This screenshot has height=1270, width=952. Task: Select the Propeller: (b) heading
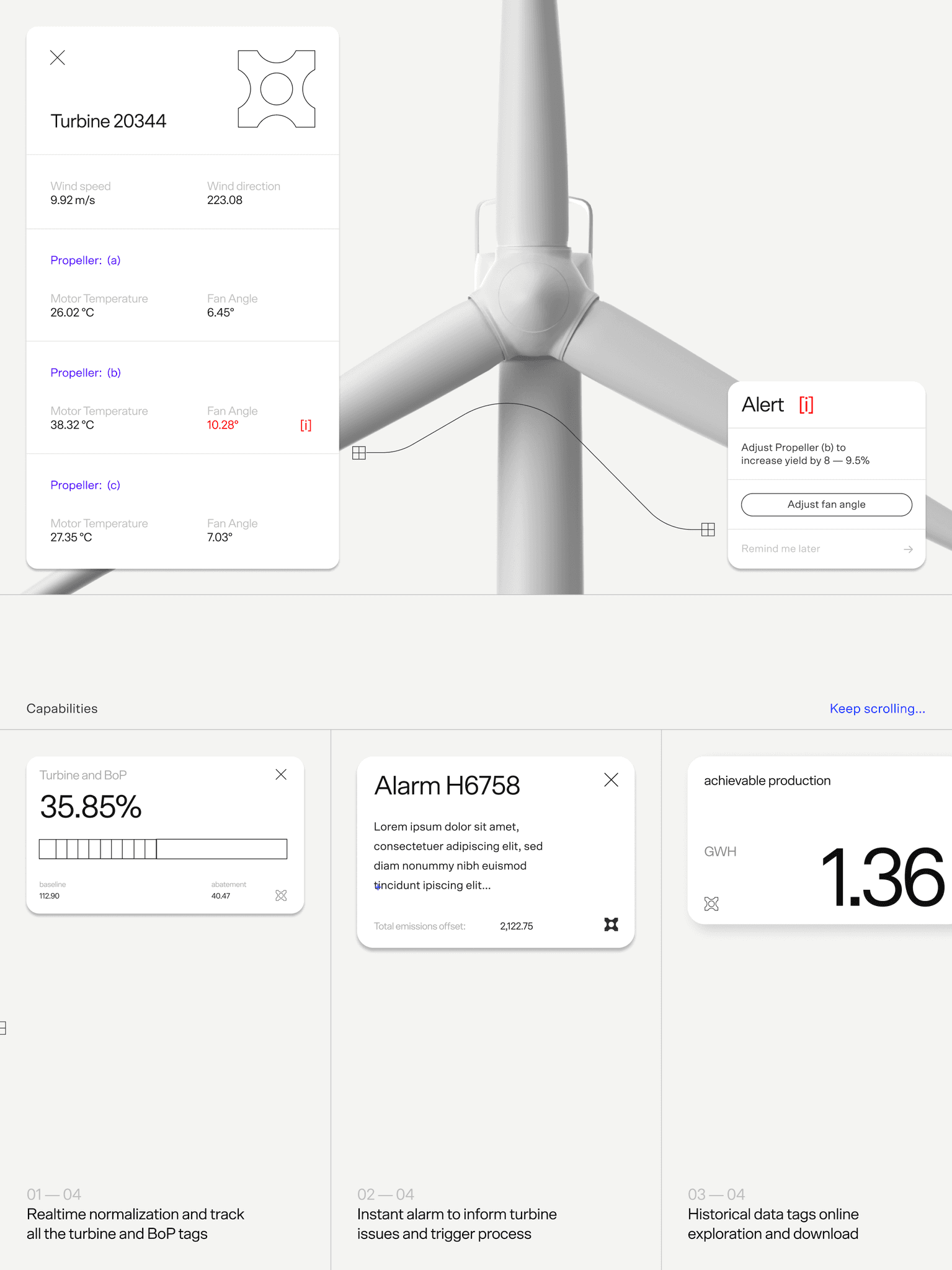[86, 373]
